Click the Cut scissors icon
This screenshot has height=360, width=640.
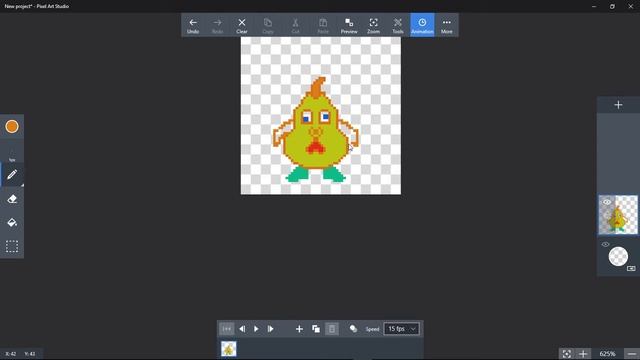pos(295,25)
